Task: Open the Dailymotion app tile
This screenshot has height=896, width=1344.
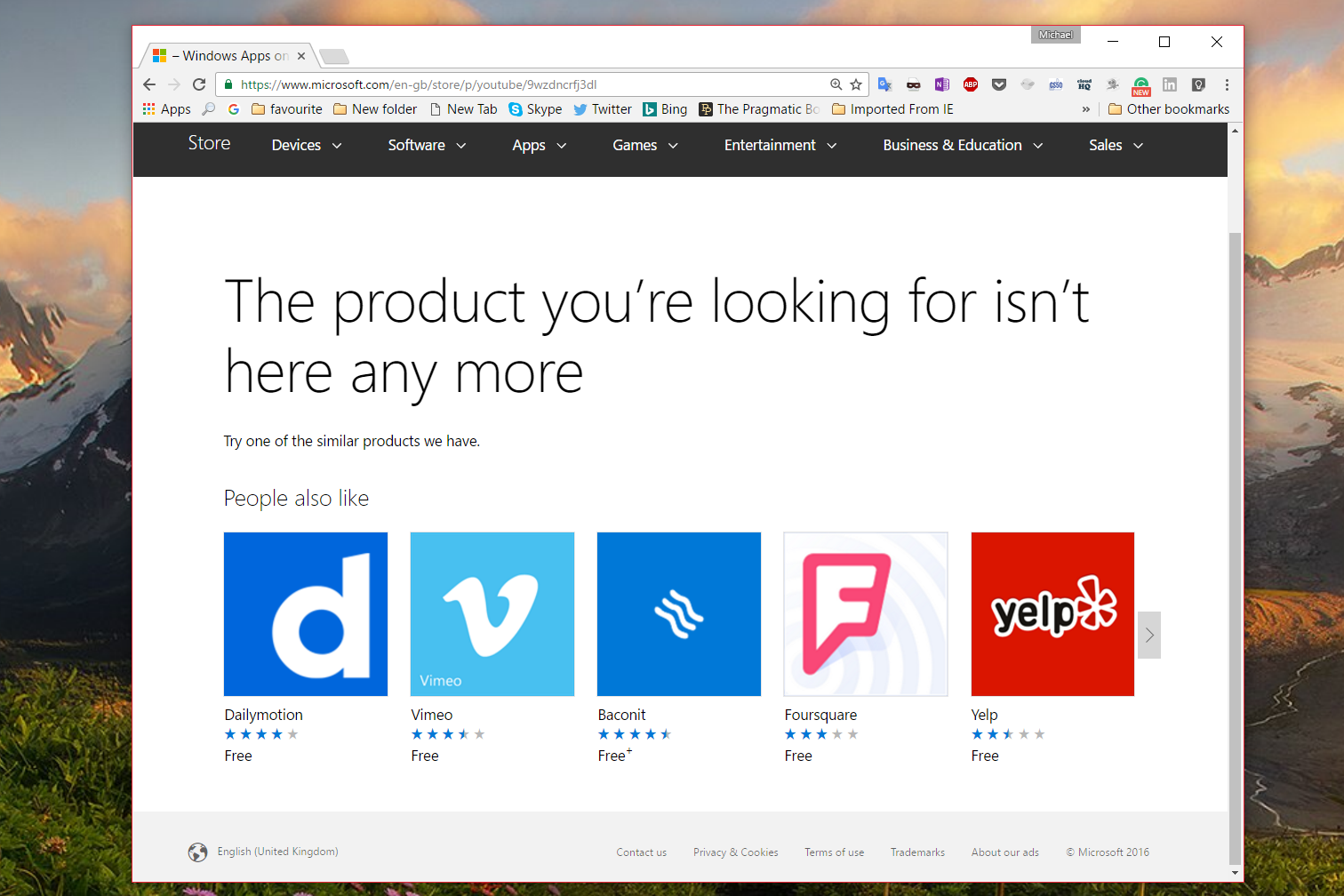Action: click(306, 614)
